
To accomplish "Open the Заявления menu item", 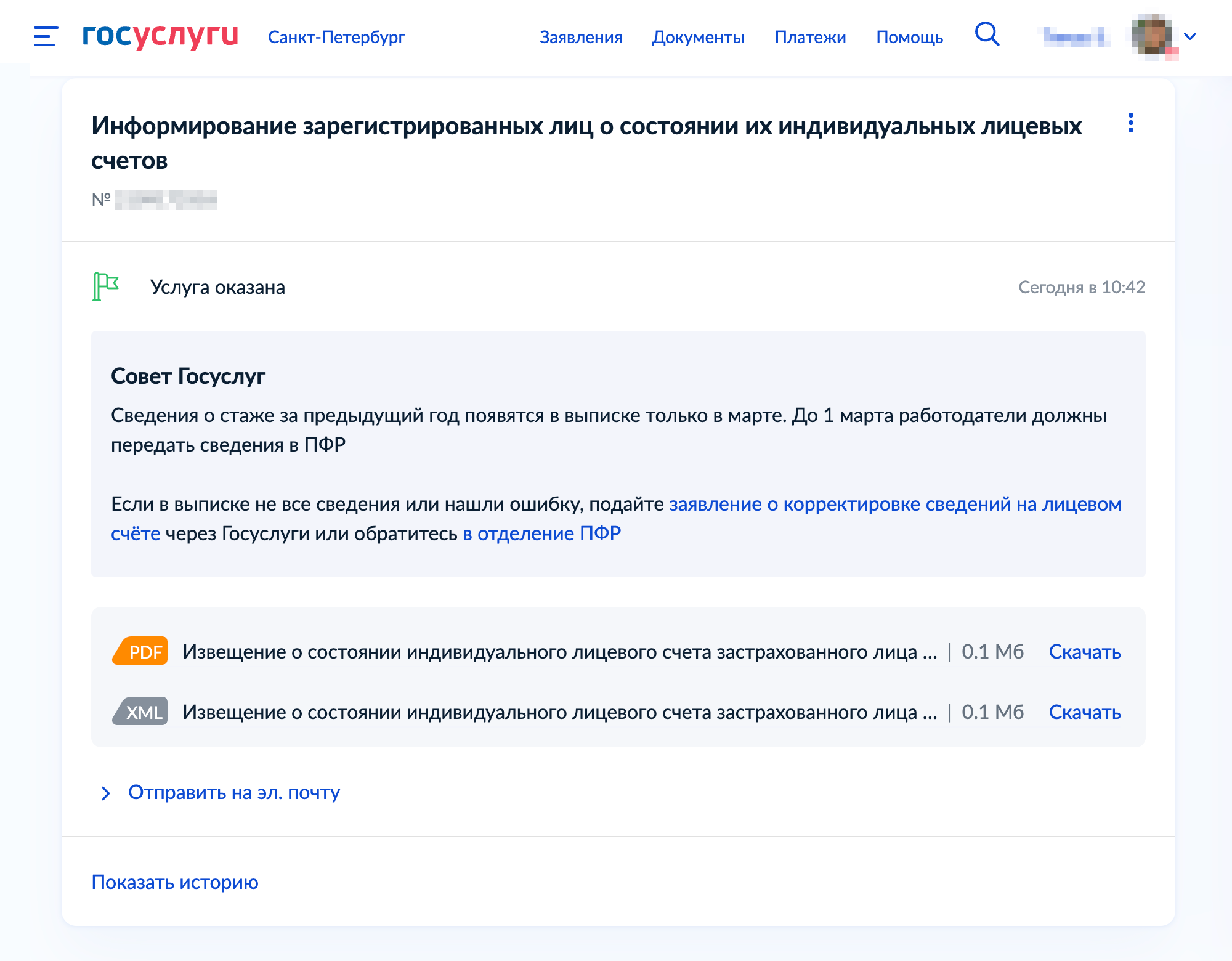I will pyautogui.click(x=581, y=37).
